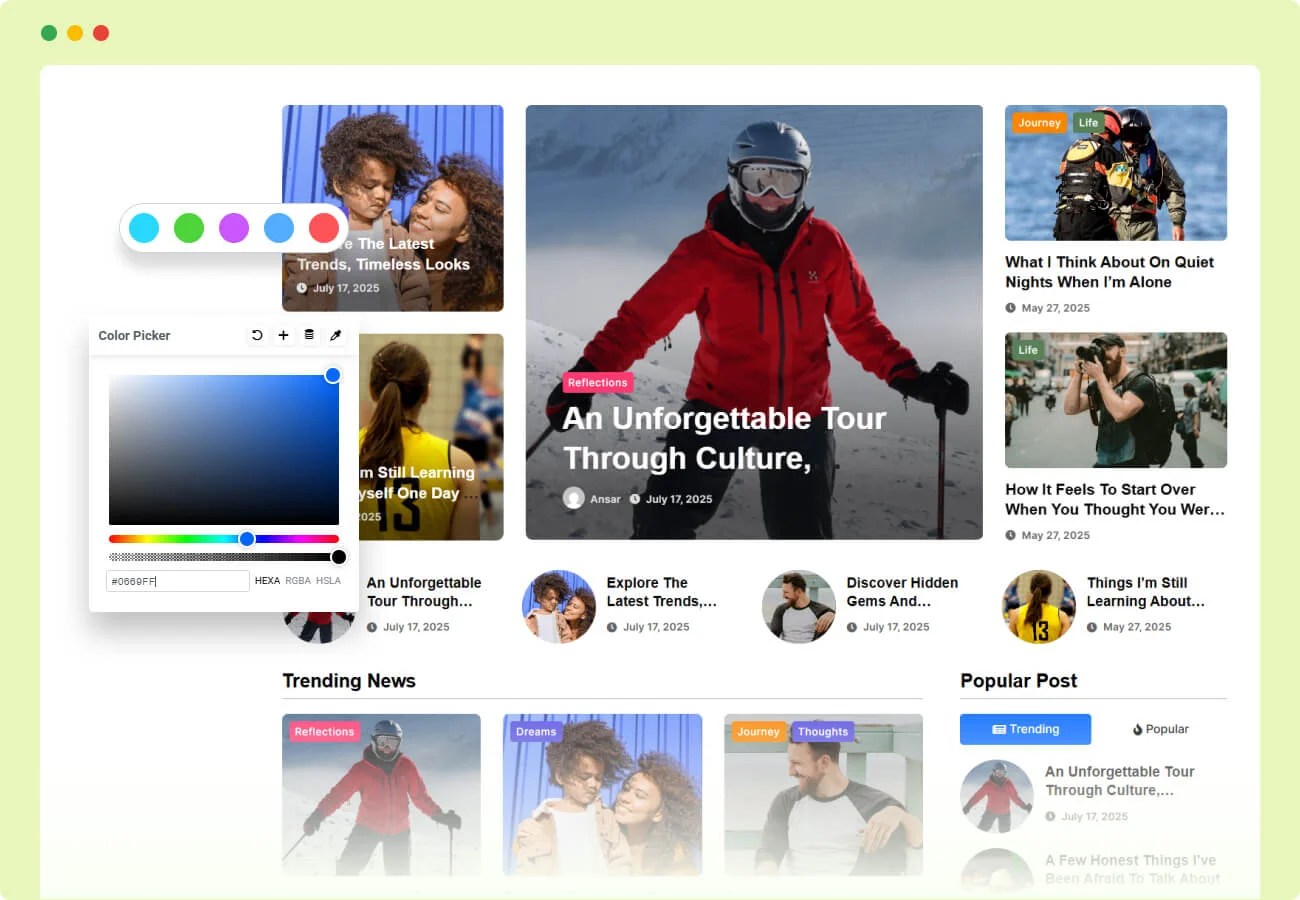Open the Popular tab in Popular Post
Screen dimensions: 1300x900
pos(1160,729)
